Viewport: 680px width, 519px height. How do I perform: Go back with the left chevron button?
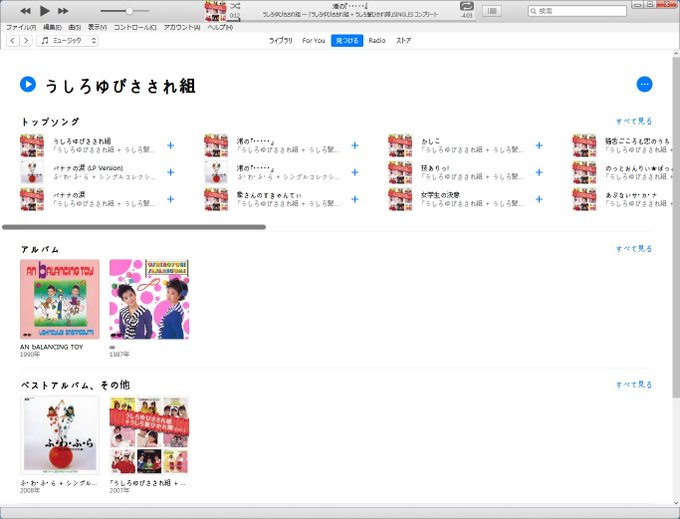[x=13, y=41]
